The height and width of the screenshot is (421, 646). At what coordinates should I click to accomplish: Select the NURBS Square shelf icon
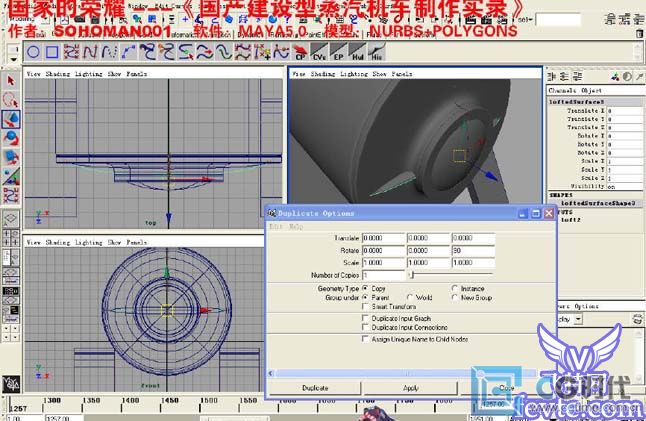click(52, 52)
